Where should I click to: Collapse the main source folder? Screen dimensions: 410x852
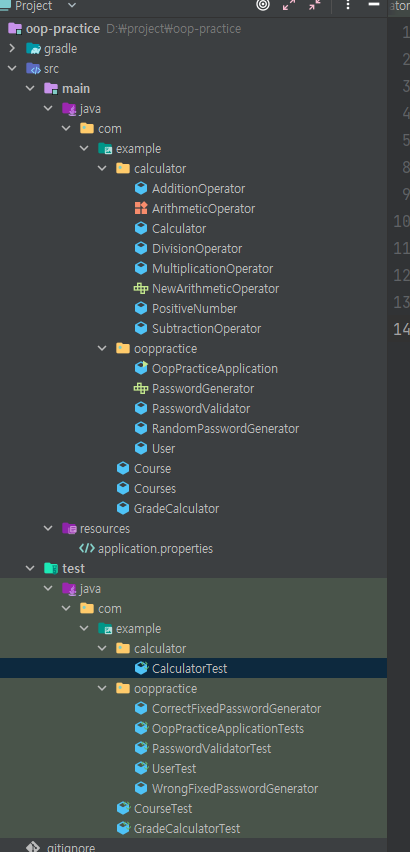[30, 89]
